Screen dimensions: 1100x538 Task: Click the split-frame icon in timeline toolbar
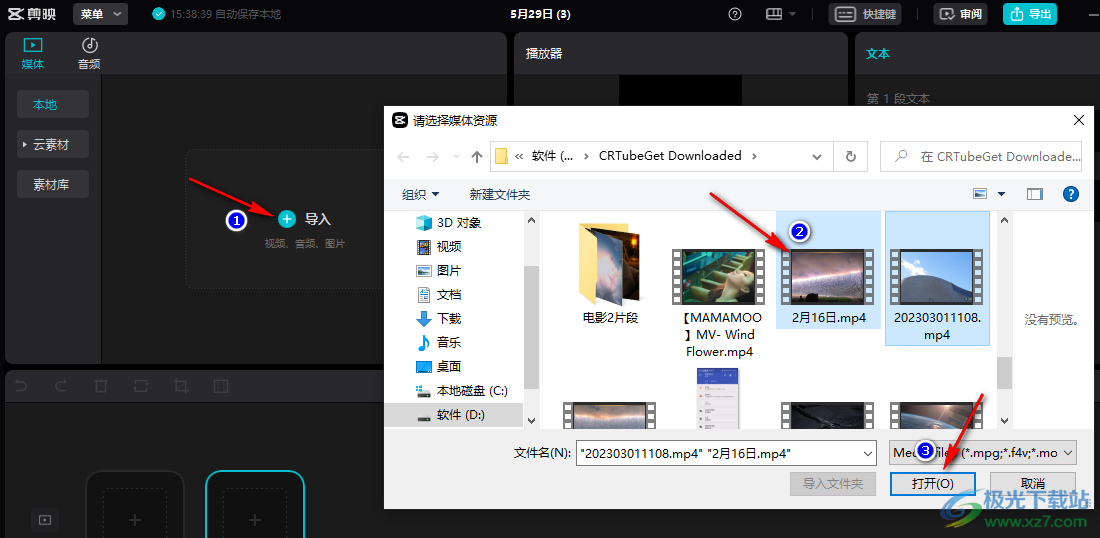coord(221,386)
